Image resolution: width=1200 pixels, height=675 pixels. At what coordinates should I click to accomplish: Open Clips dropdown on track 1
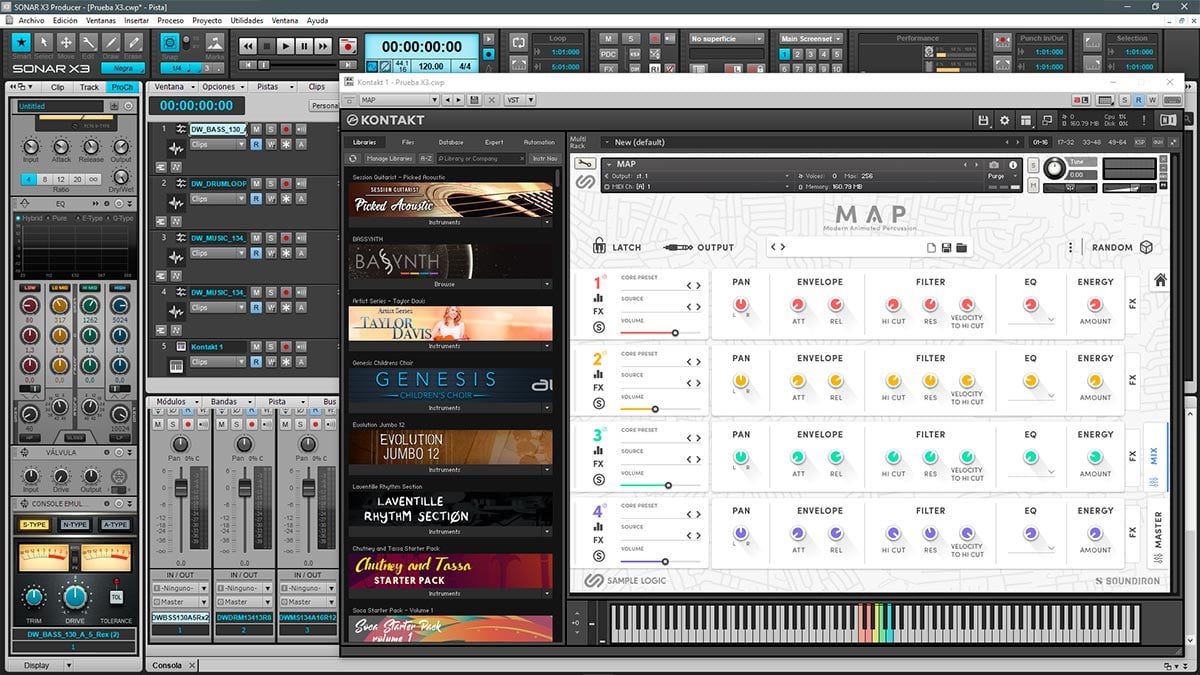pos(217,144)
